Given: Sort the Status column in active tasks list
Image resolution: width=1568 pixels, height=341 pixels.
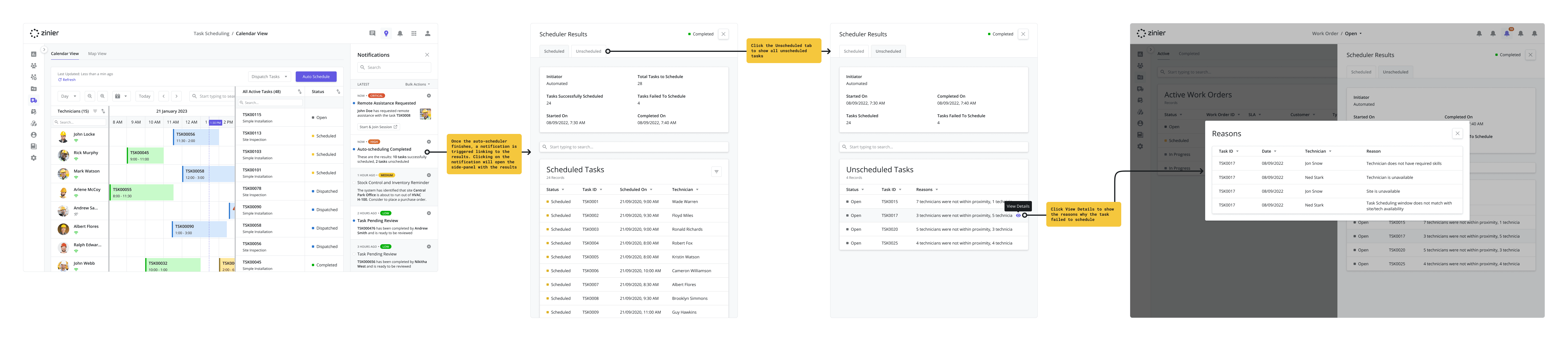Looking at the screenshot, I should 338,92.
